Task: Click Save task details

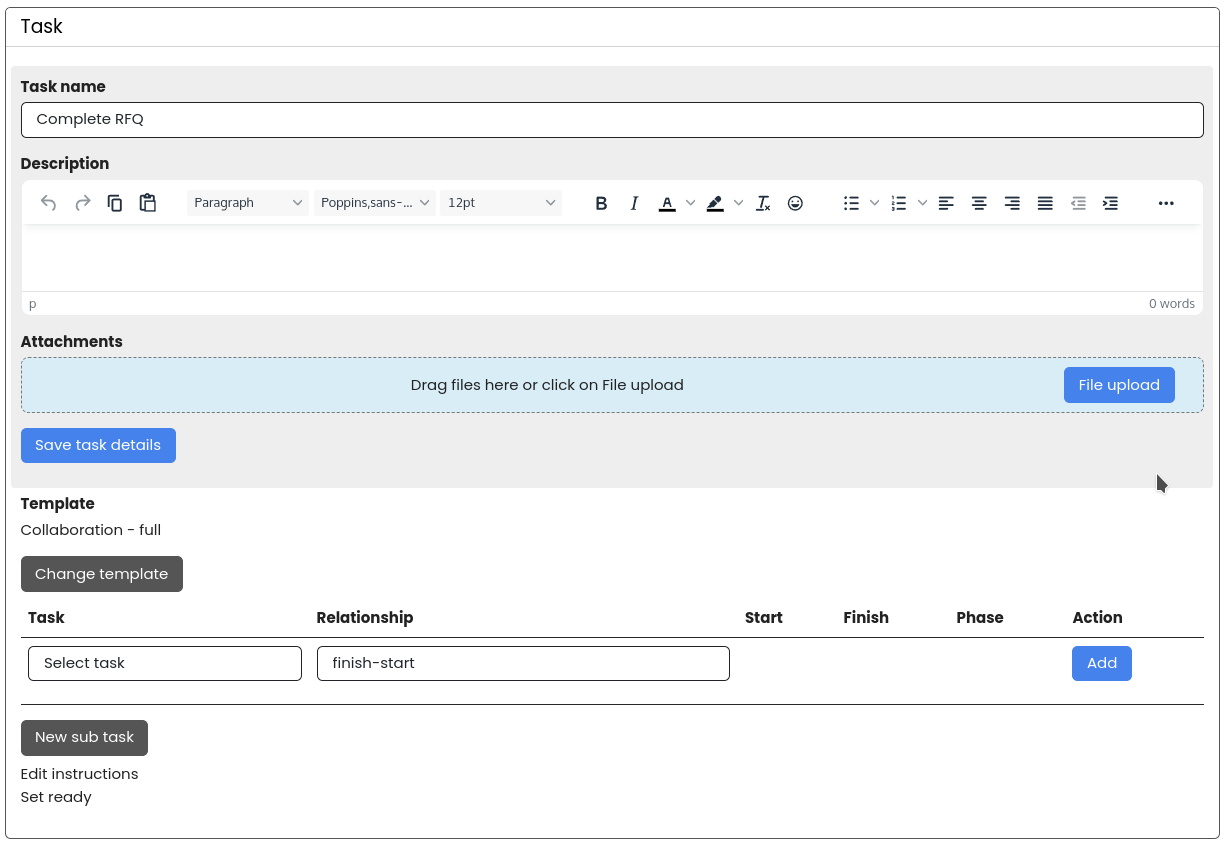Action: 98,445
